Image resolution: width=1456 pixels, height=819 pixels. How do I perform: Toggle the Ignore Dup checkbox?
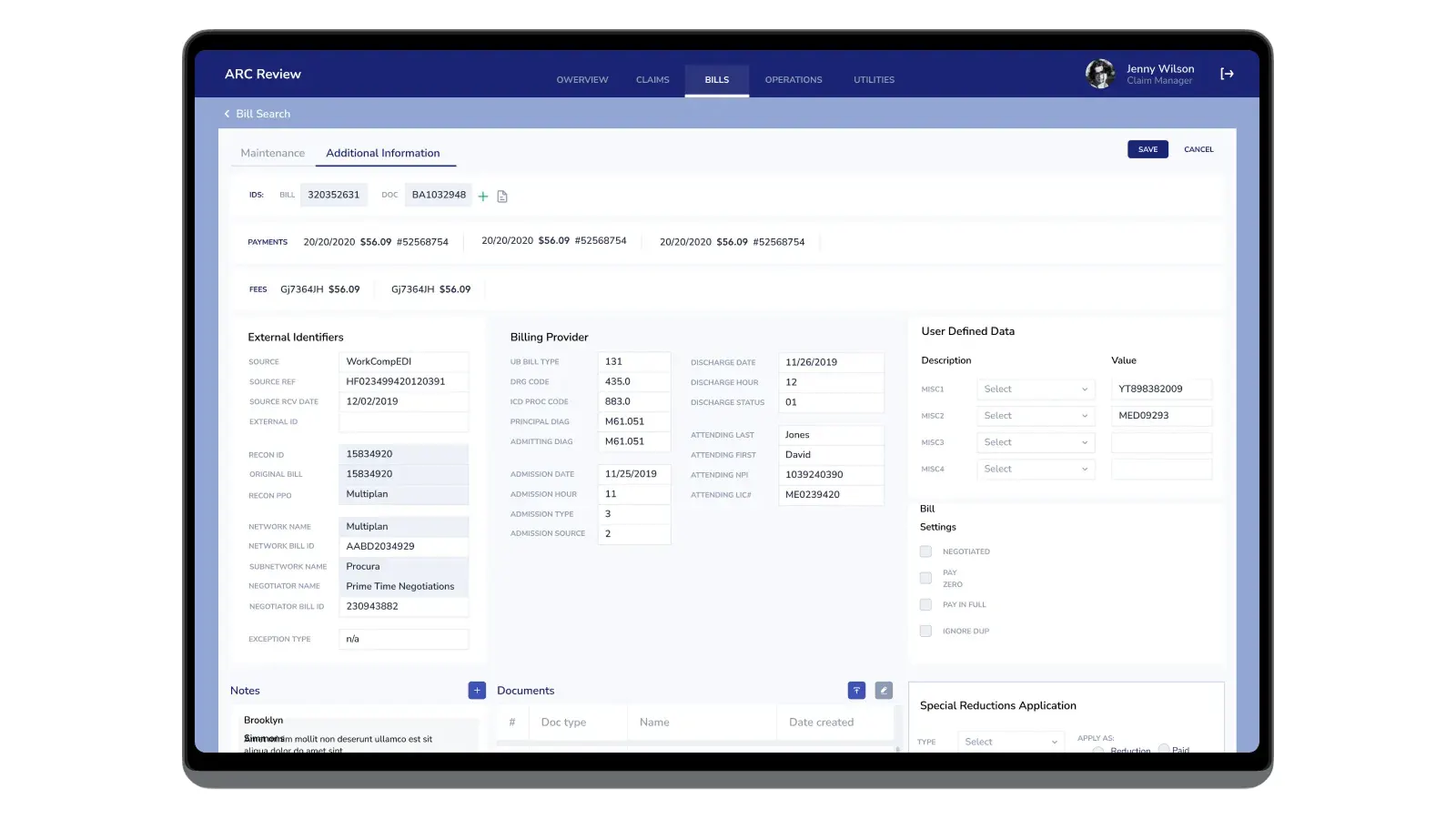point(925,631)
